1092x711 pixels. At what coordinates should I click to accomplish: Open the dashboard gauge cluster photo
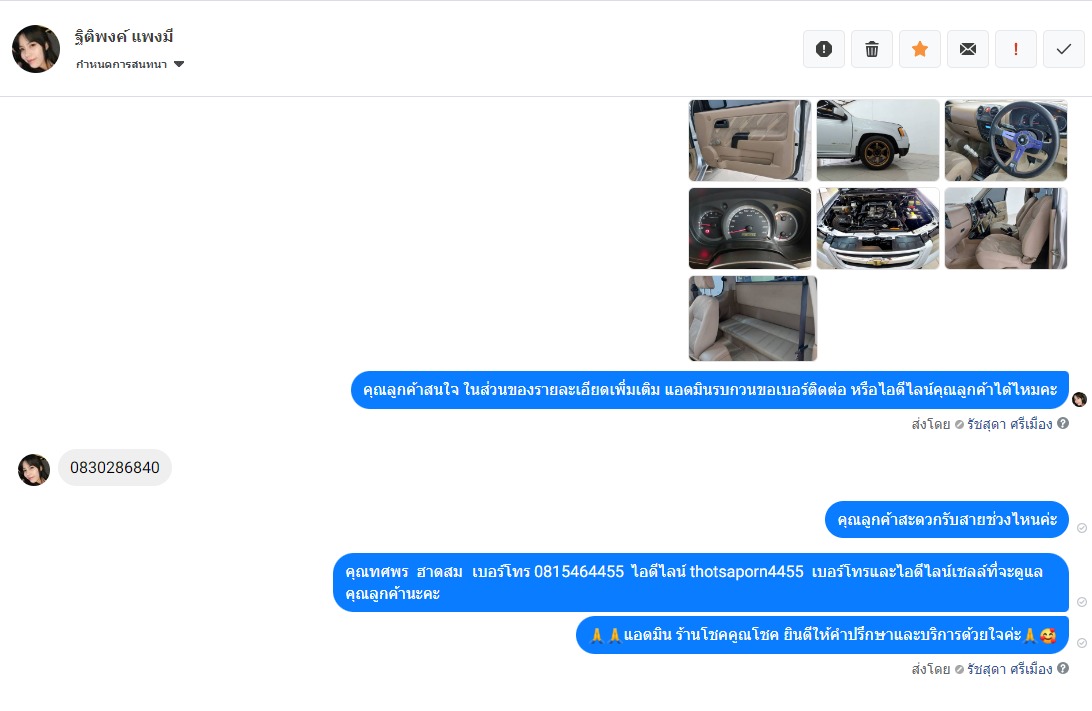point(750,228)
